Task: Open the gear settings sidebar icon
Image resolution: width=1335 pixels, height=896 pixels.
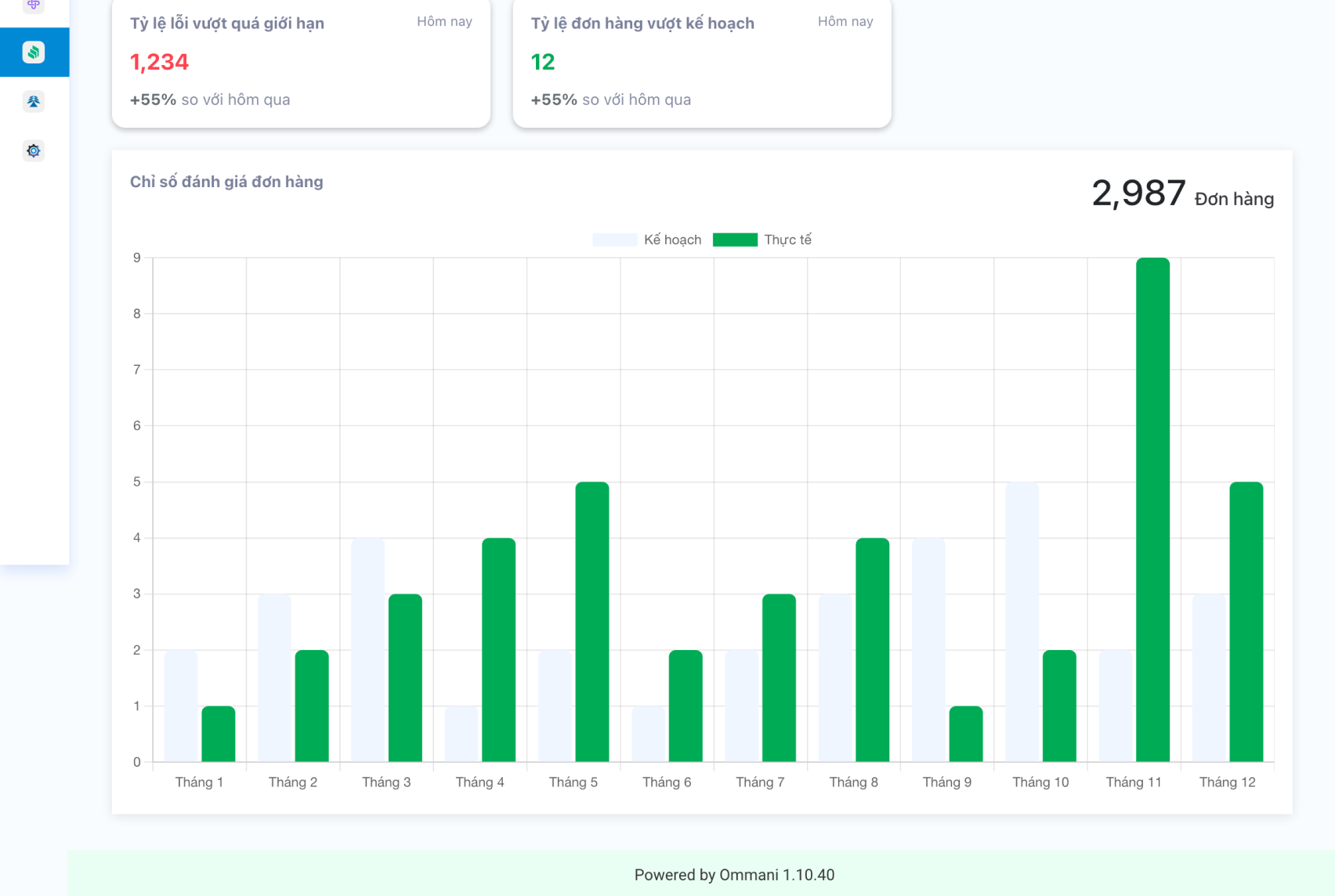Action: point(34,151)
